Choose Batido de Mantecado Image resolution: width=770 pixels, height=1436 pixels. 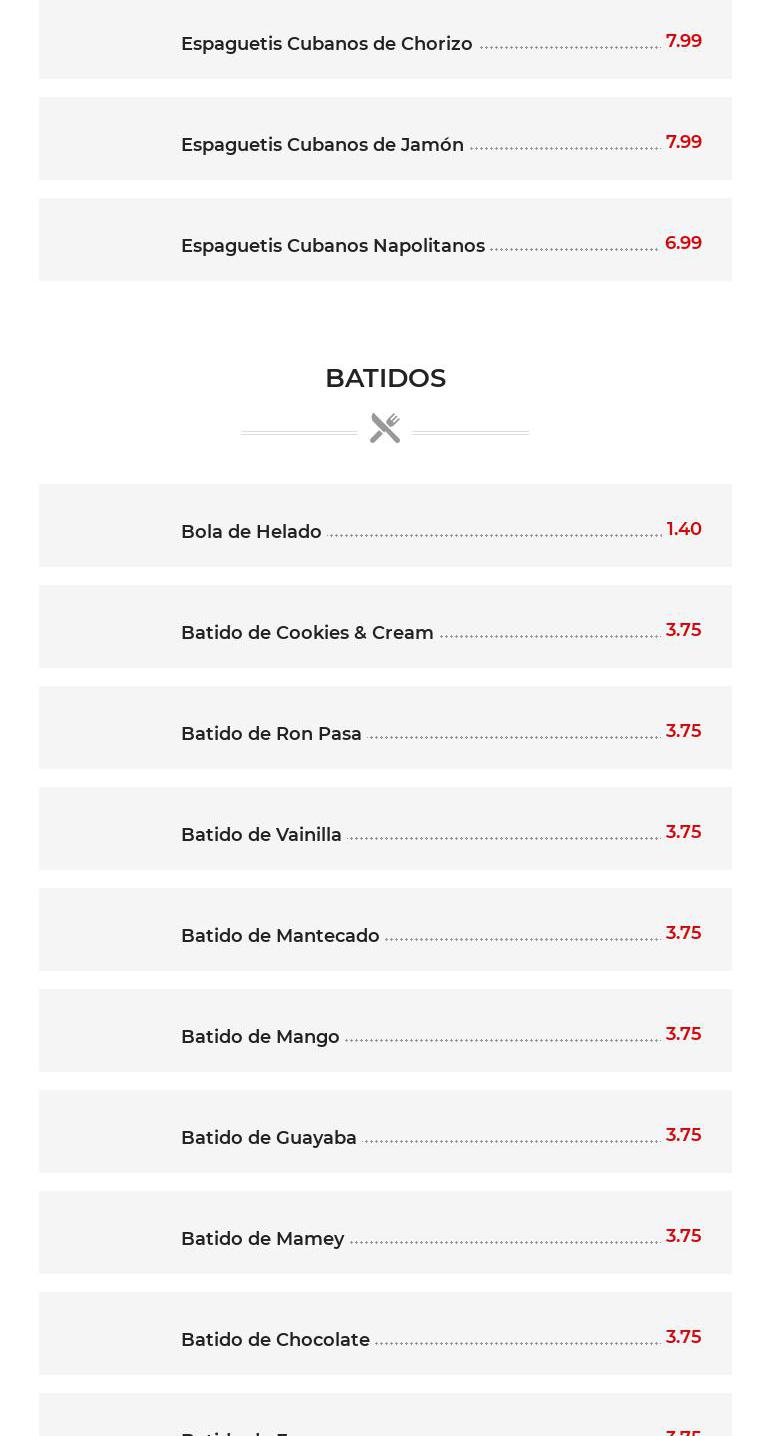(x=280, y=936)
